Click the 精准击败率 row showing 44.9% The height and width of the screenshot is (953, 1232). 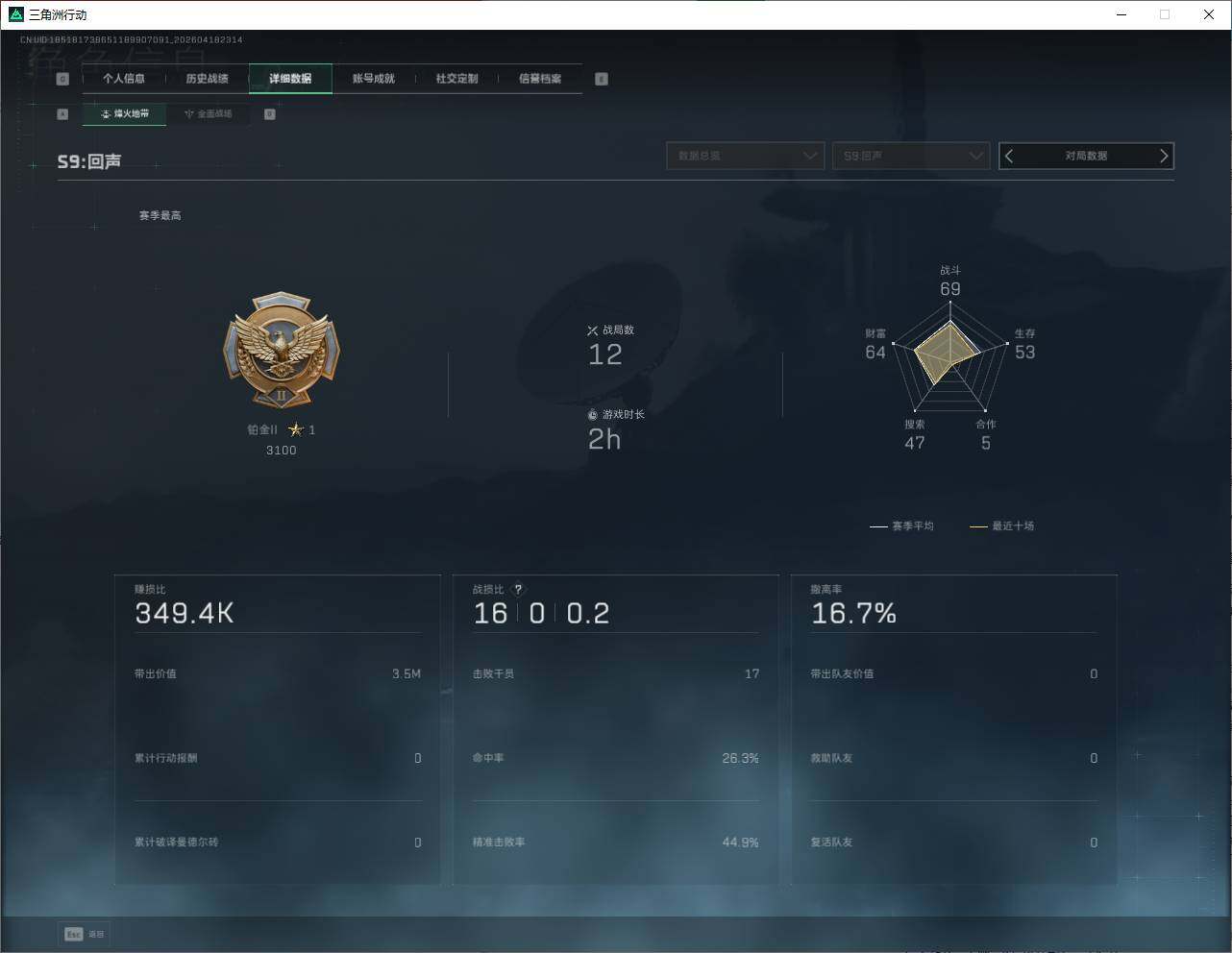coord(615,843)
